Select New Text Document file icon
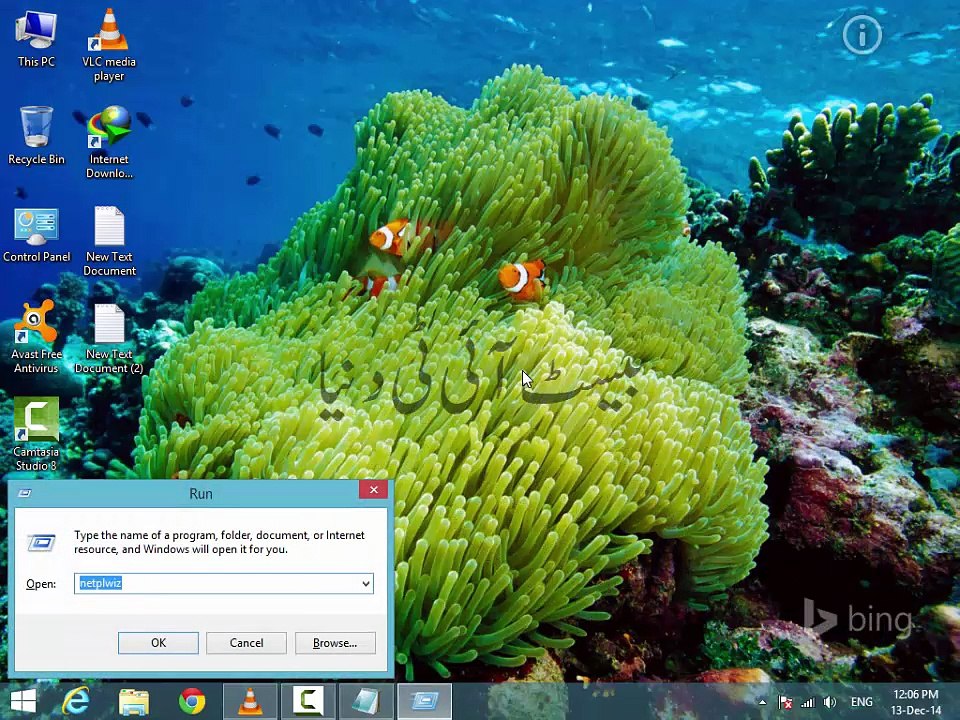This screenshot has width=960, height=720. (109, 241)
